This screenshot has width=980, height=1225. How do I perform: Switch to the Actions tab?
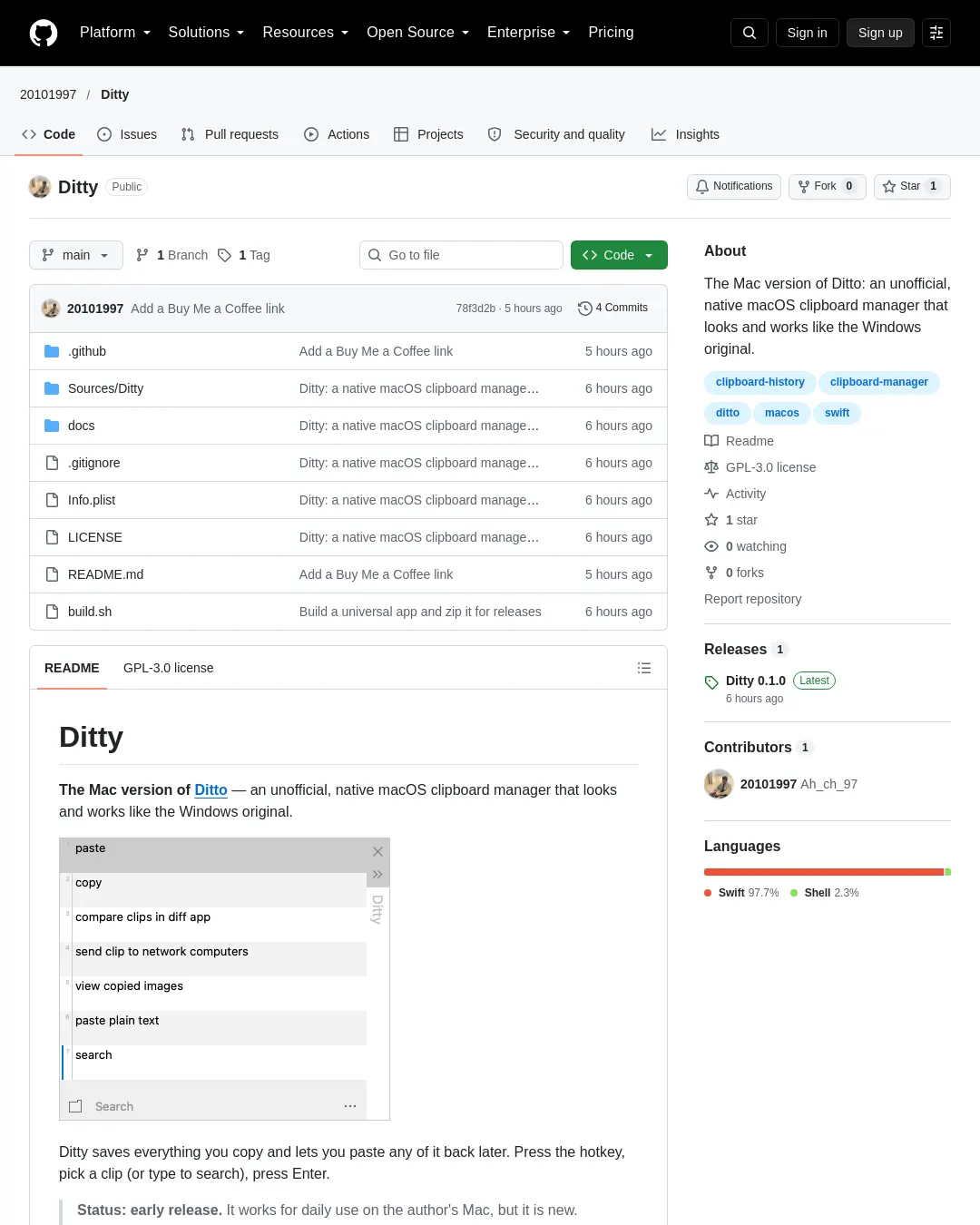tap(337, 134)
